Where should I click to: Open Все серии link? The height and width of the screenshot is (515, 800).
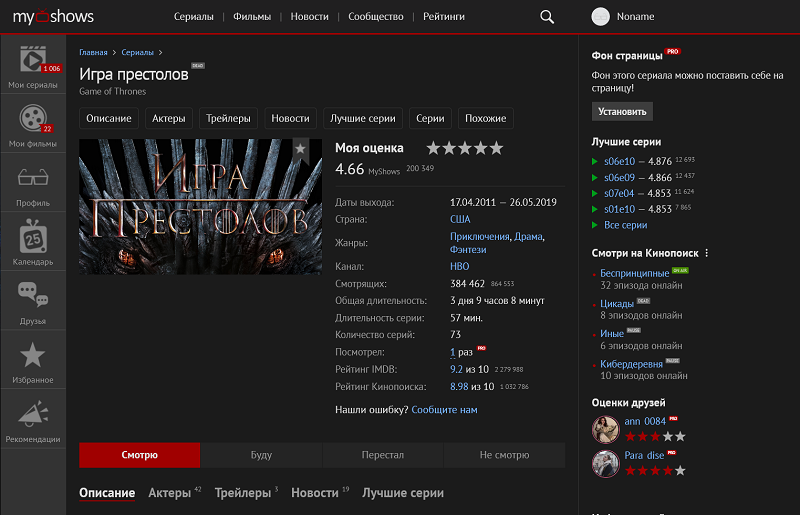[626, 225]
